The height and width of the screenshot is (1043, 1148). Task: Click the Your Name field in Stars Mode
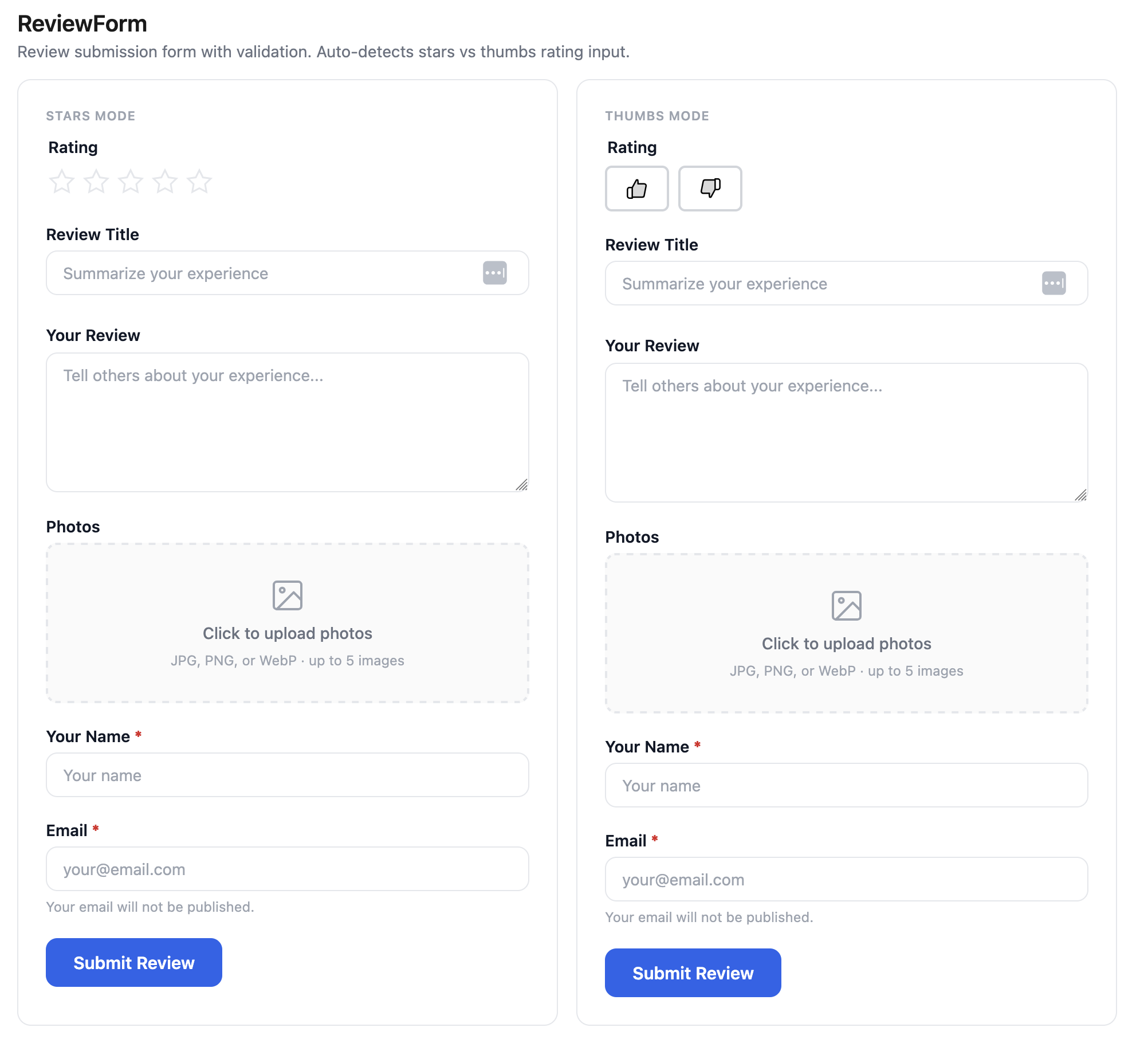pos(287,775)
